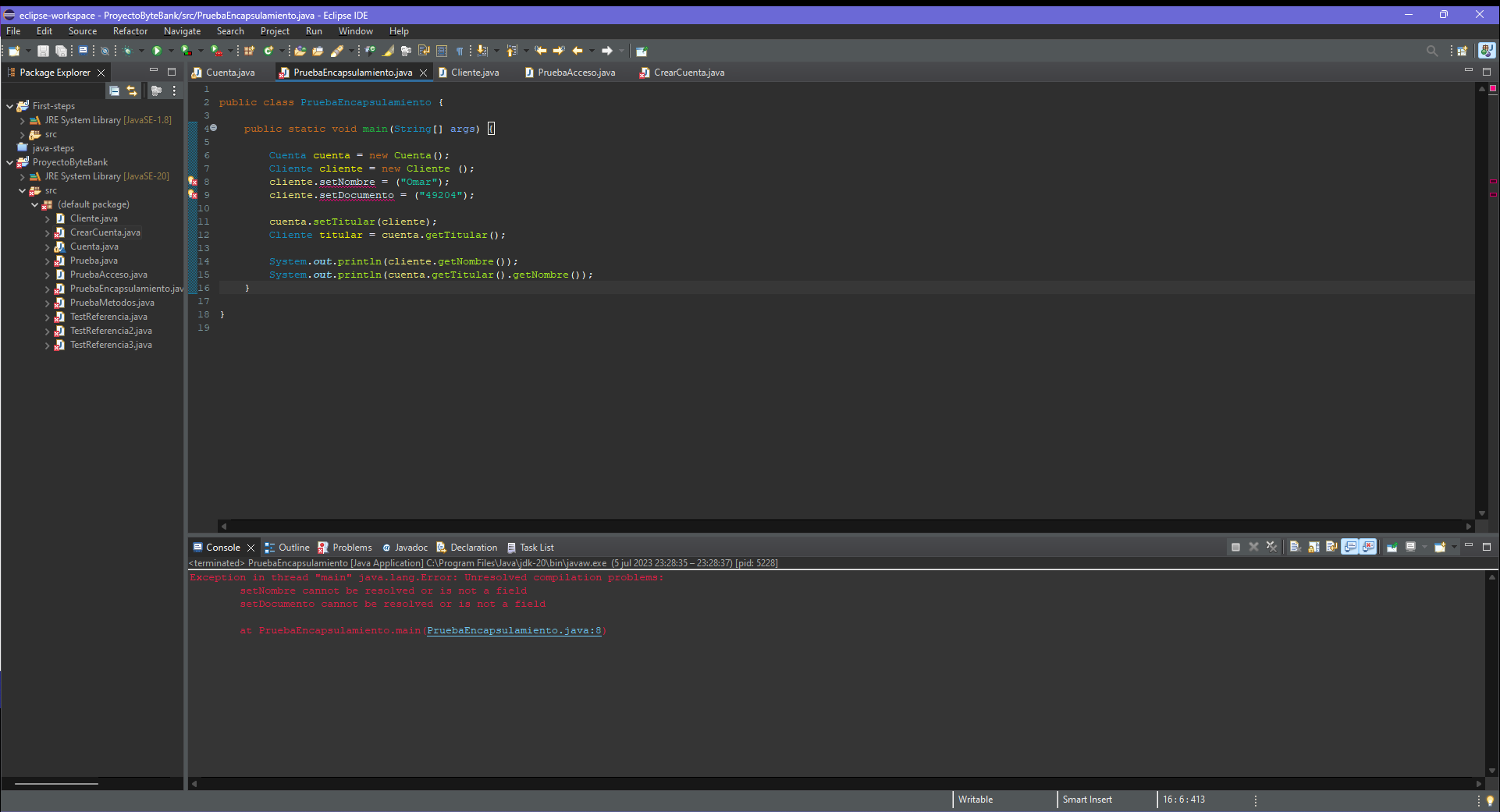Click the Smart Insert status field
Image resolution: width=1500 pixels, height=812 pixels.
(x=1087, y=800)
